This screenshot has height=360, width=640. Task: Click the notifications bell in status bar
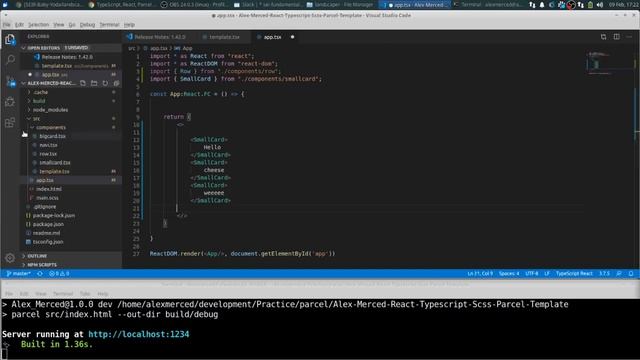pos(631,273)
